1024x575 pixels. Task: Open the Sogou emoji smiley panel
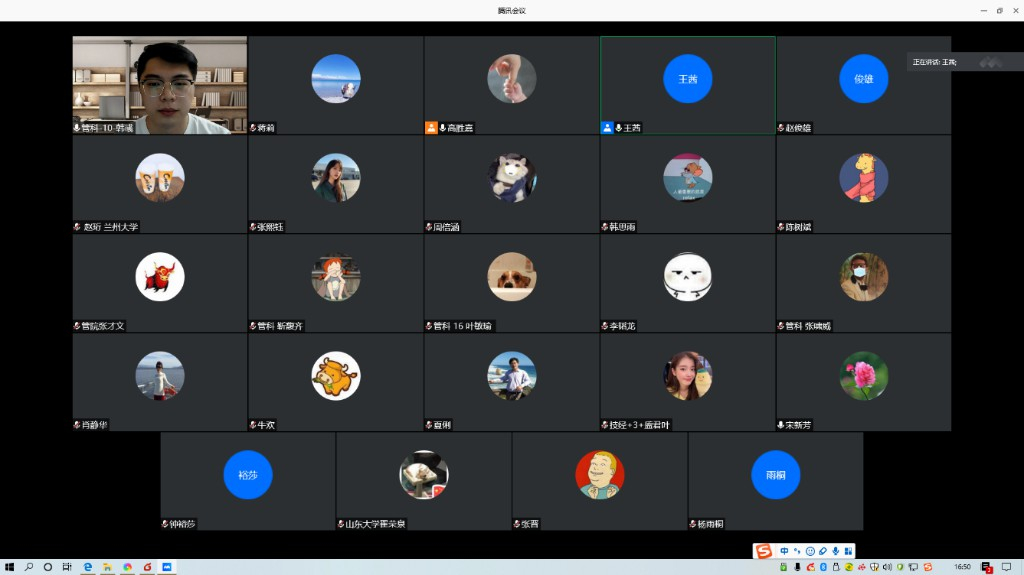point(809,551)
